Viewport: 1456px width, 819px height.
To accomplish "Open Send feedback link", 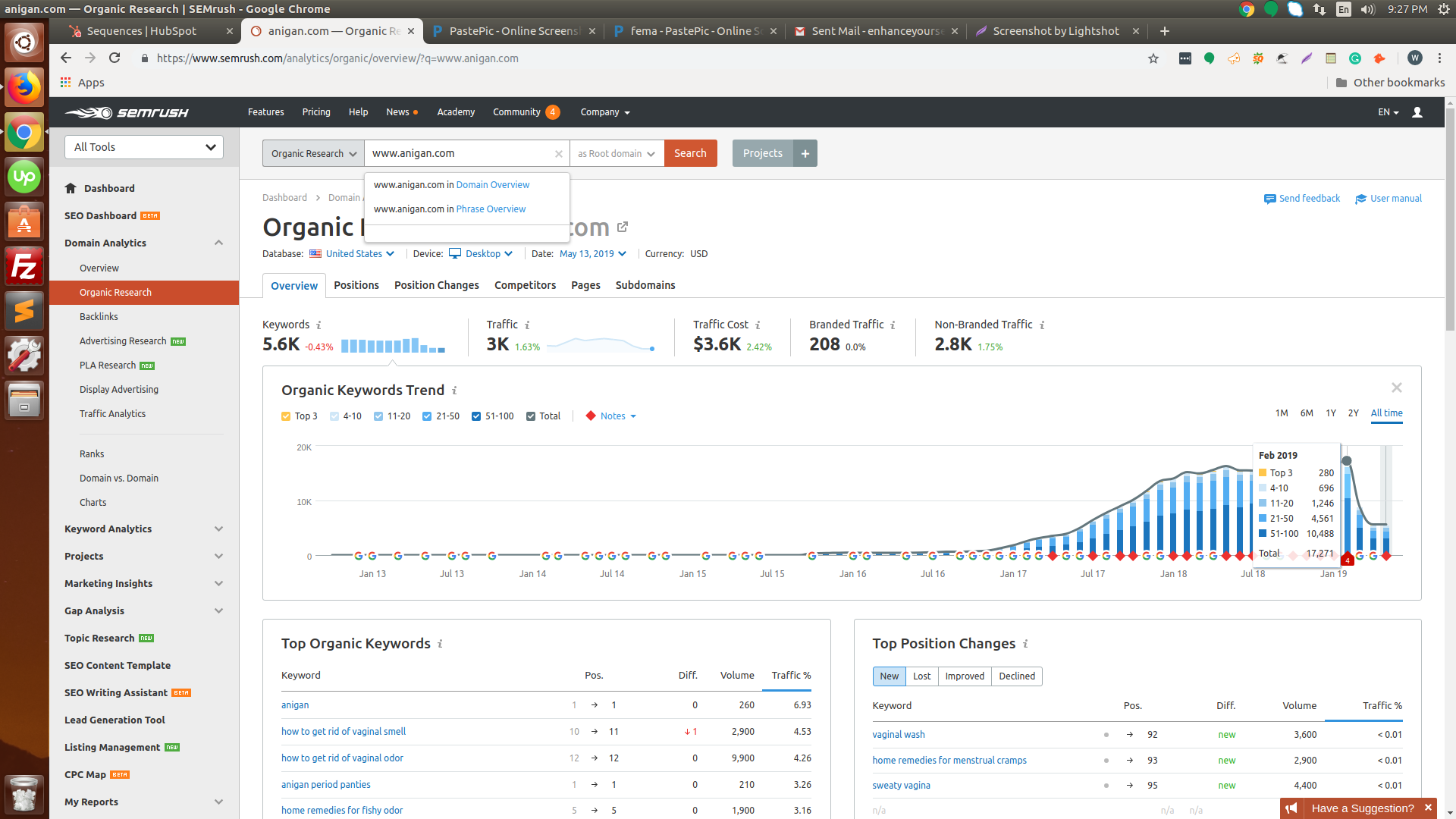I will coord(1302,199).
